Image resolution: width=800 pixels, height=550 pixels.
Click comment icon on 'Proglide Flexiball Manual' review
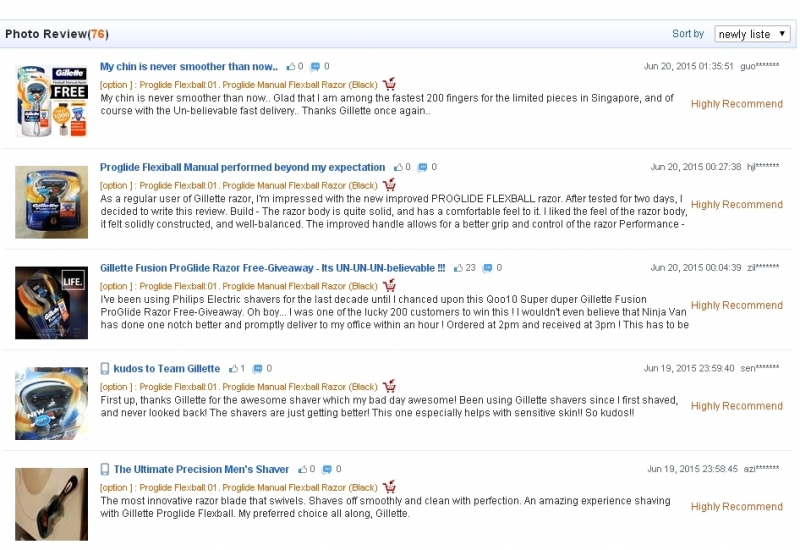point(422,167)
